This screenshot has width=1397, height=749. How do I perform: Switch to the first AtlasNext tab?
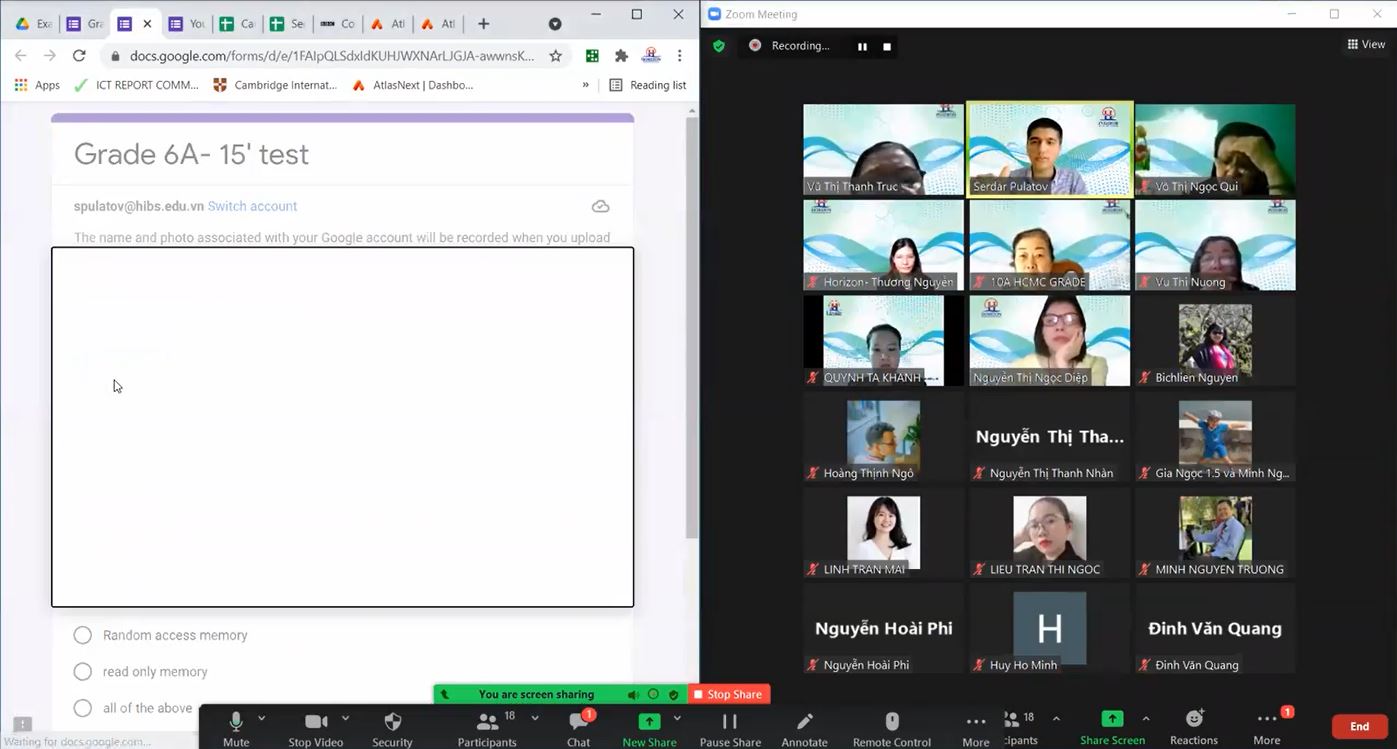coord(388,23)
